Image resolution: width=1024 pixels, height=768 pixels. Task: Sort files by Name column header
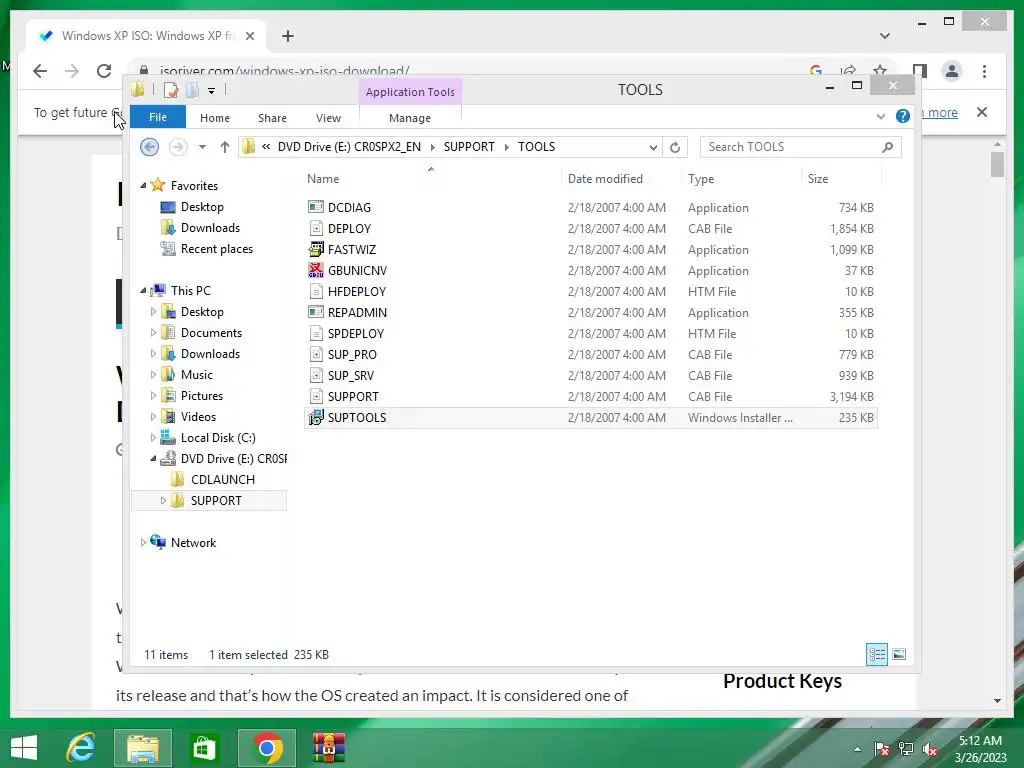pos(431,179)
